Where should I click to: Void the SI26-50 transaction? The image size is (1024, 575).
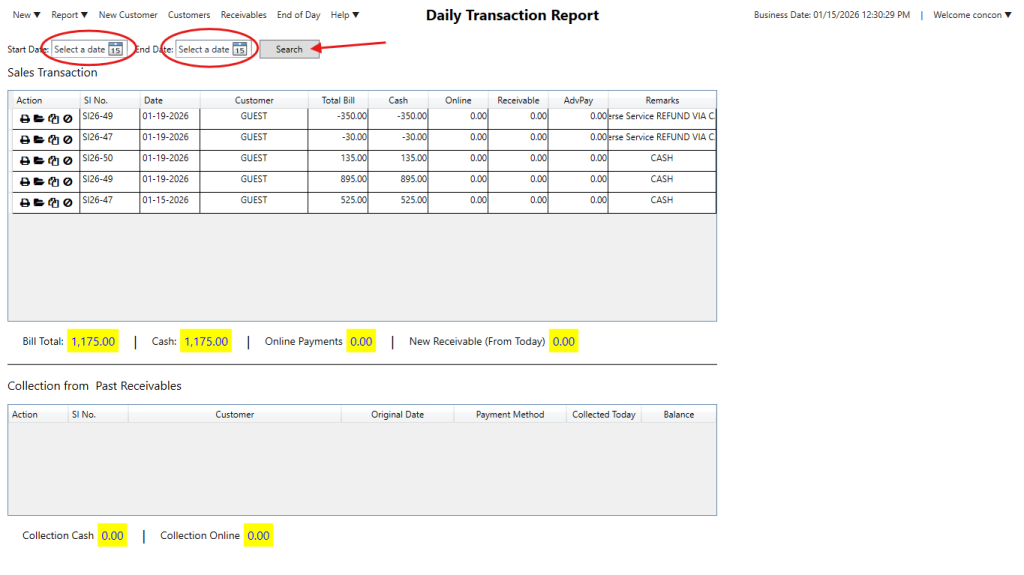pos(67,160)
